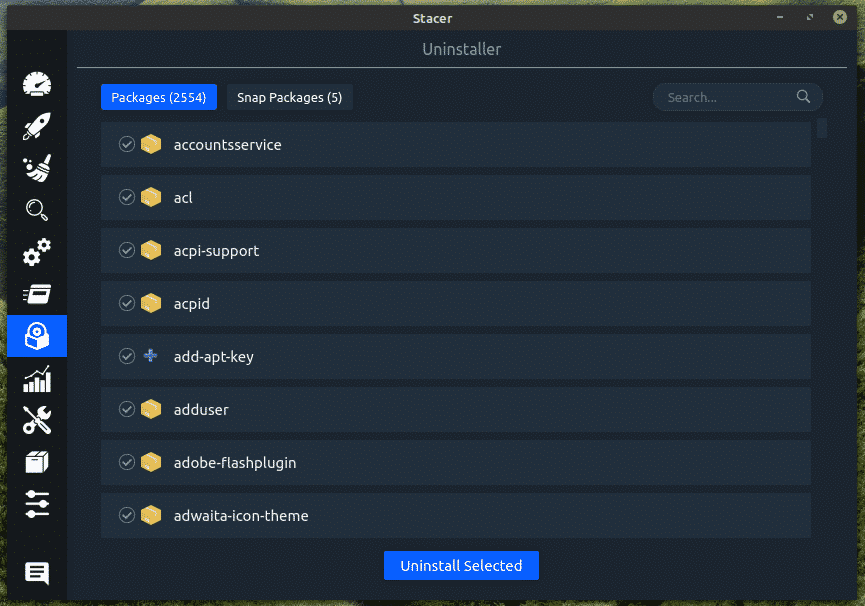Switch to Snap Packages (5) tab
The width and height of the screenshot is (865, 606).
(x=290, y=97)
